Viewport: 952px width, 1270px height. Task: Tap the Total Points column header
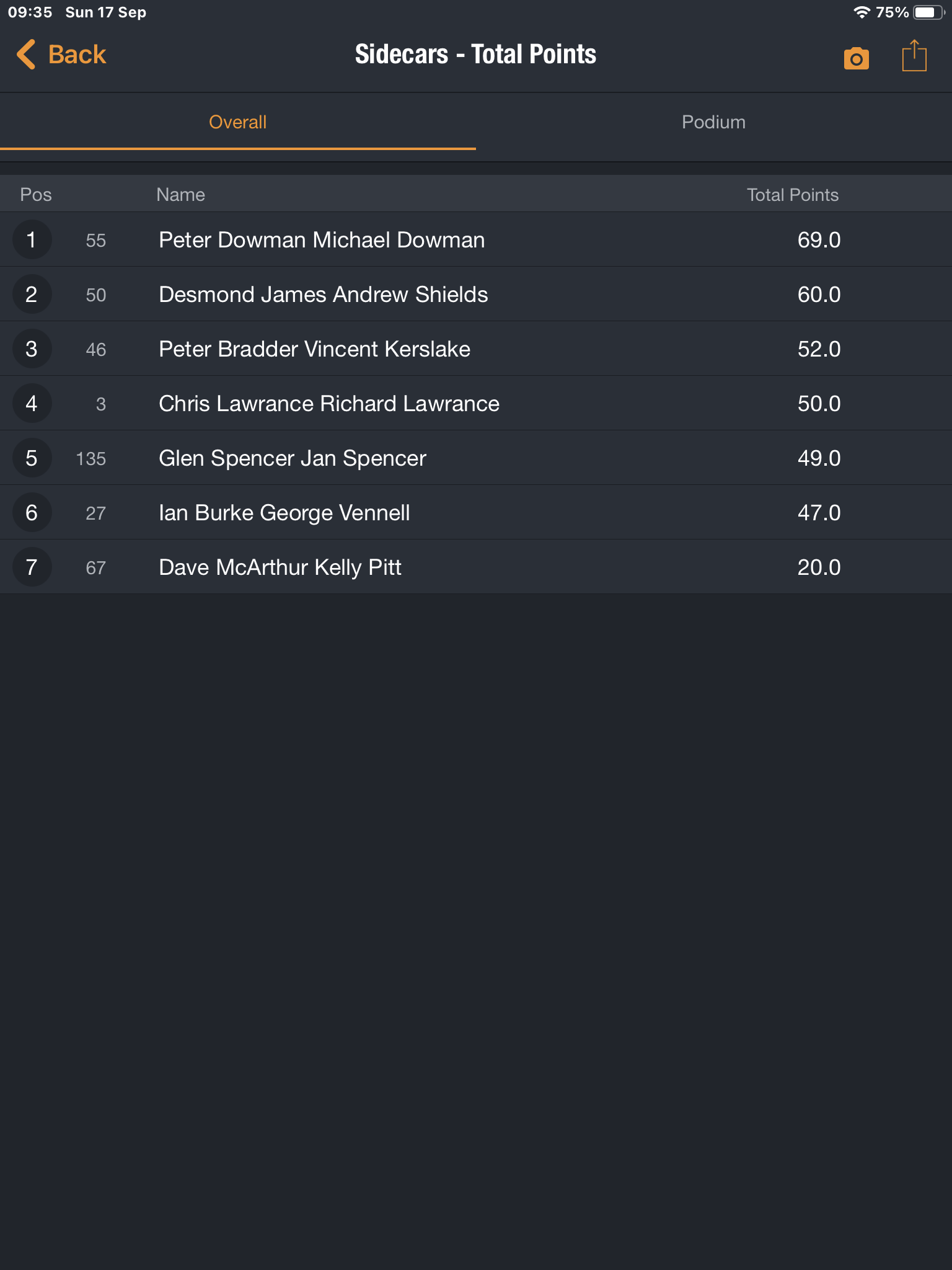792,195
